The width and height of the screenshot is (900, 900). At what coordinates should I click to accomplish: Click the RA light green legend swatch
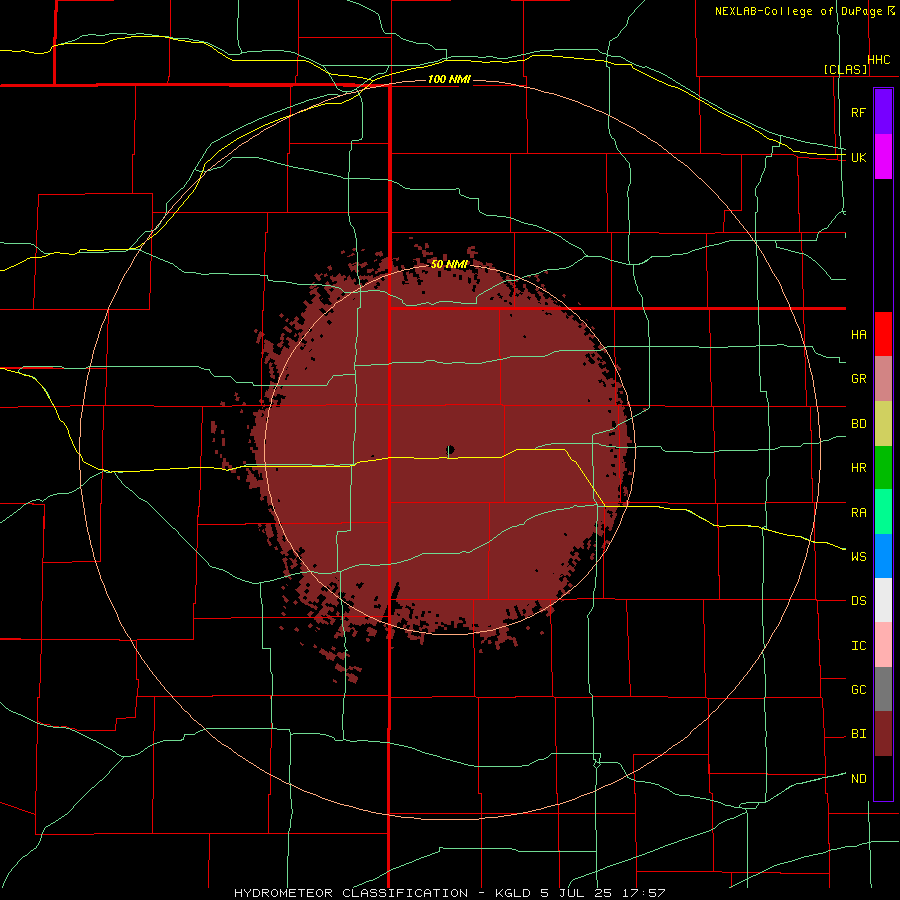tap(883, 512)
